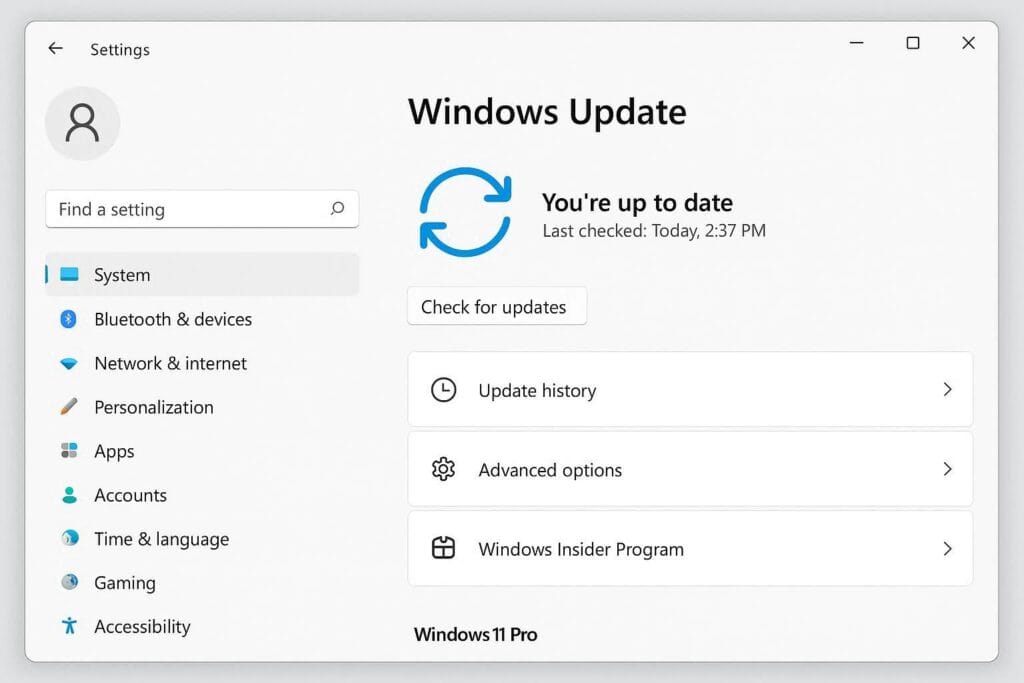Click the Update history clock icon
Screen dimensions: 1024x683
[x=443, y=390]
